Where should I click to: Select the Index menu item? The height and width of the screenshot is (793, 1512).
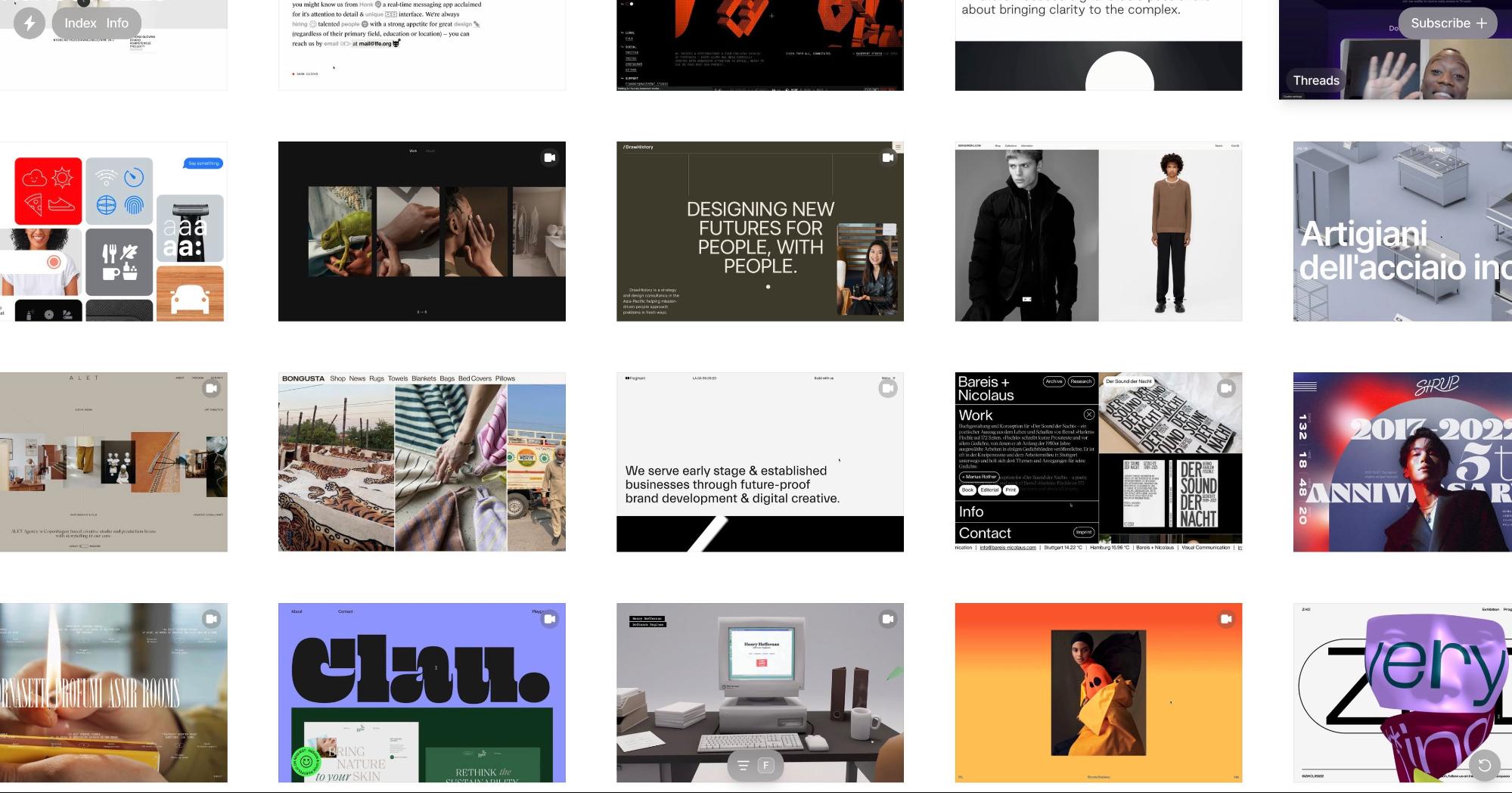tap(79, 23)
